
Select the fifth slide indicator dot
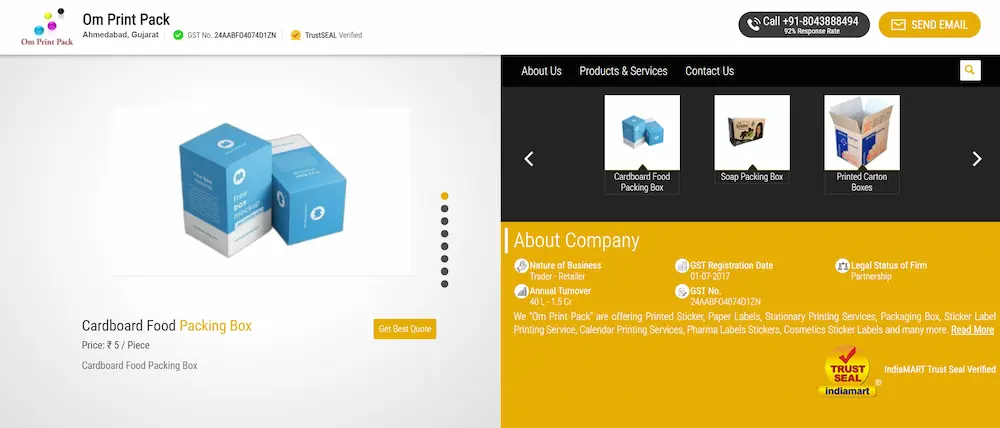point(445,246)
